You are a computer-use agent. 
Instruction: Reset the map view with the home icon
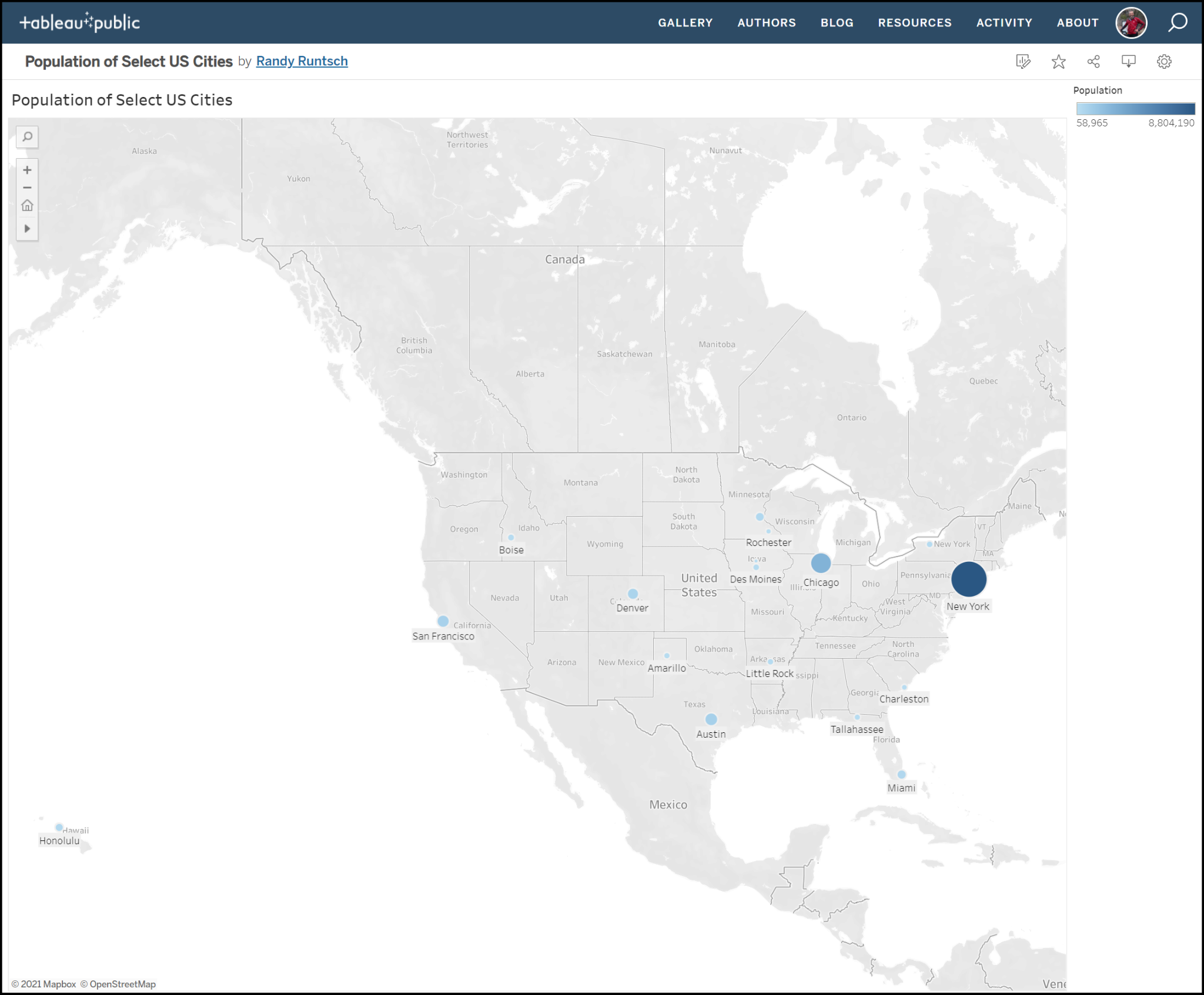(x=27, y=206)
